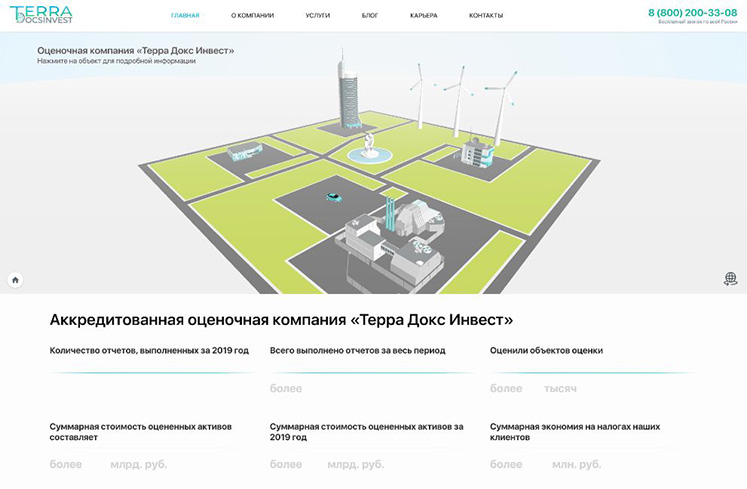Open the КОНТАКТЫ menu item

[x=486, y=15]
